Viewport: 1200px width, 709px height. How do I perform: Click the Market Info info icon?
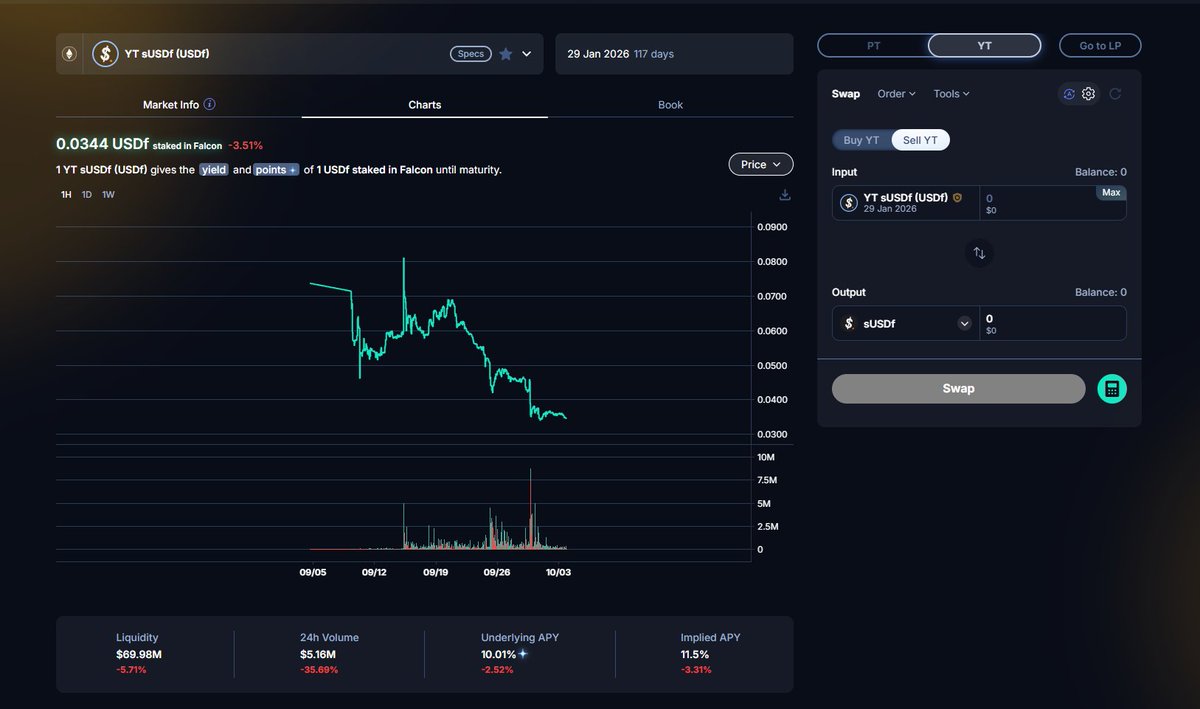pos(210,104)
